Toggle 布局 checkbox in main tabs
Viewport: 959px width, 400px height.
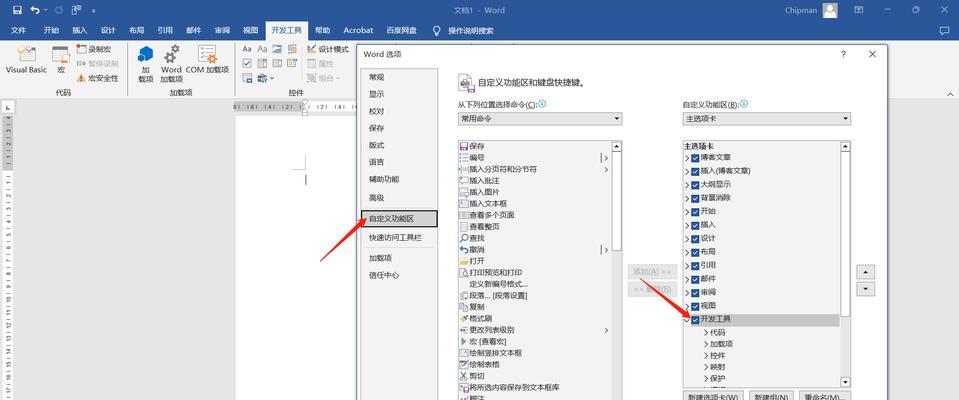[695, 252]
